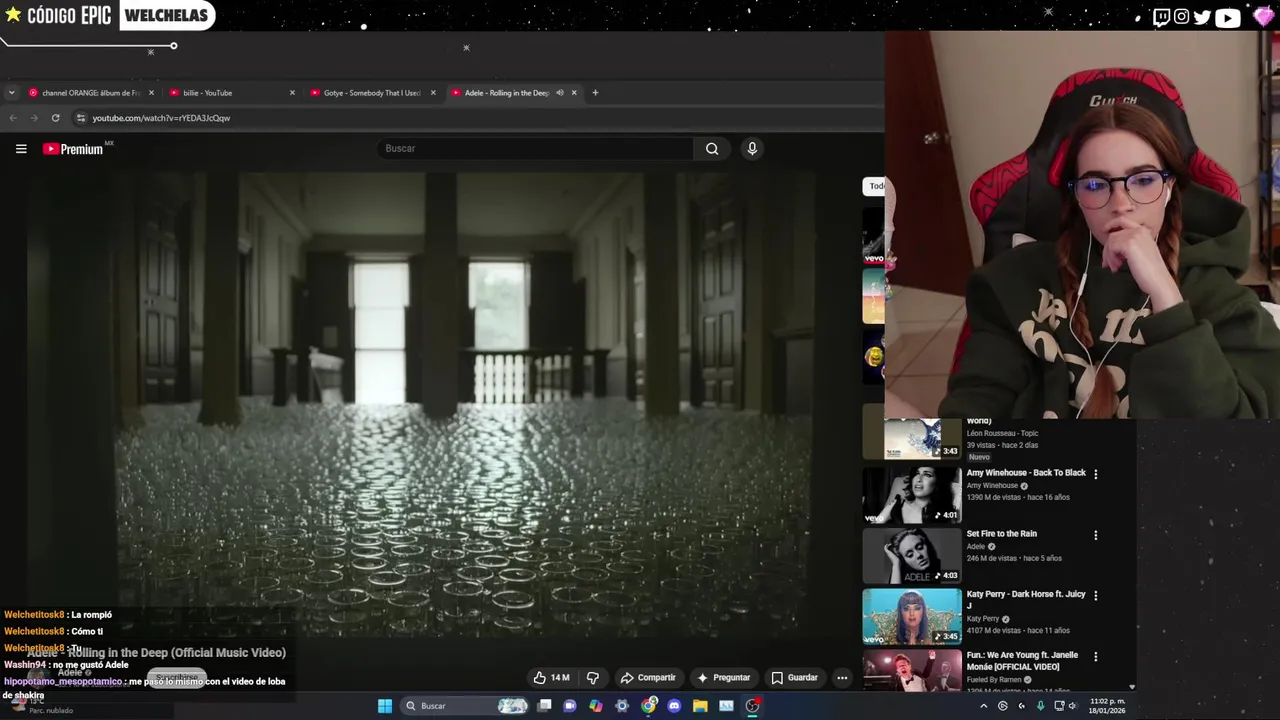
Task: Open the YouTube hamburger guide menu
Action: [21, 149]
